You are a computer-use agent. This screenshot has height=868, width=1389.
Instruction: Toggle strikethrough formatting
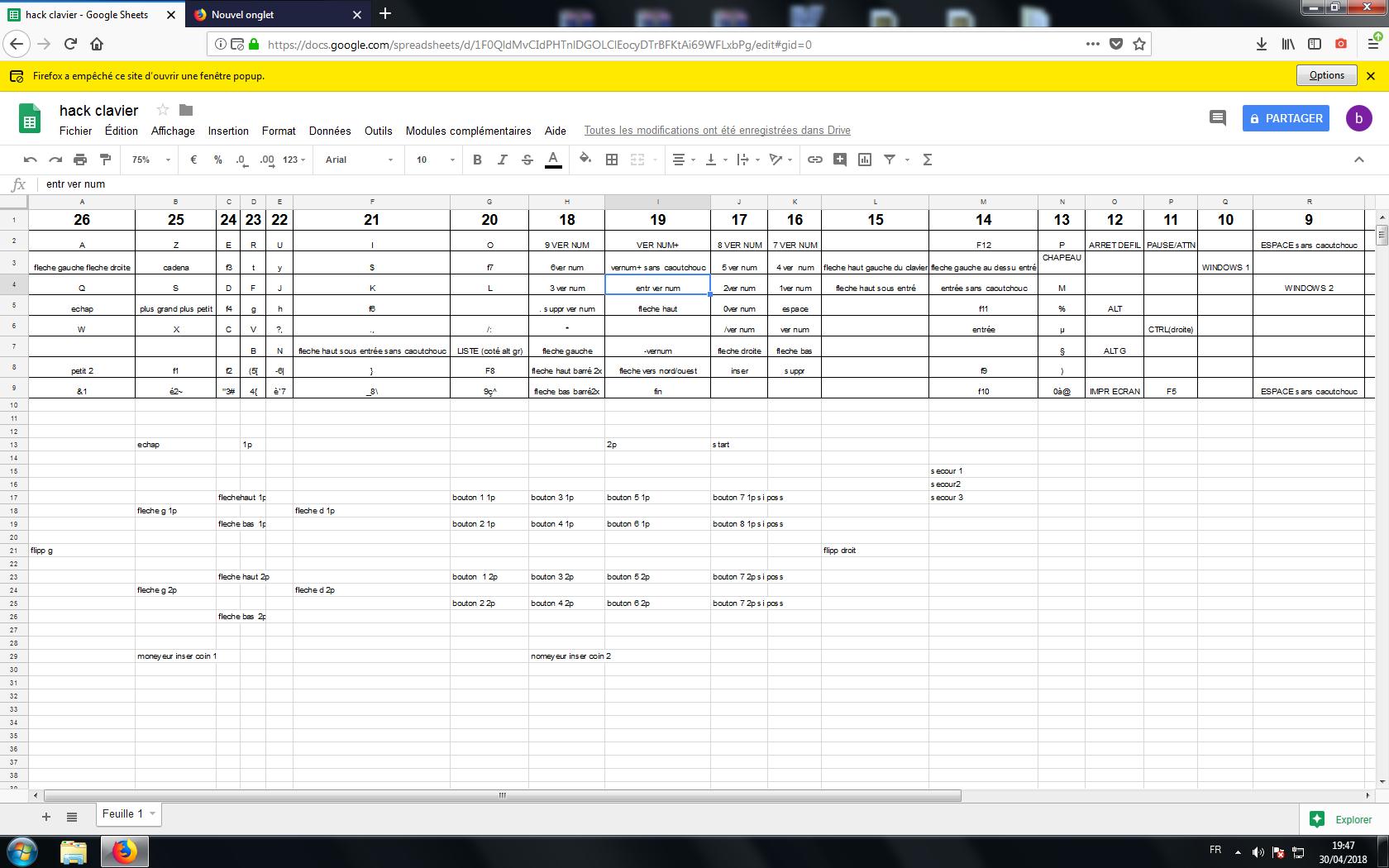coord(527,160)
